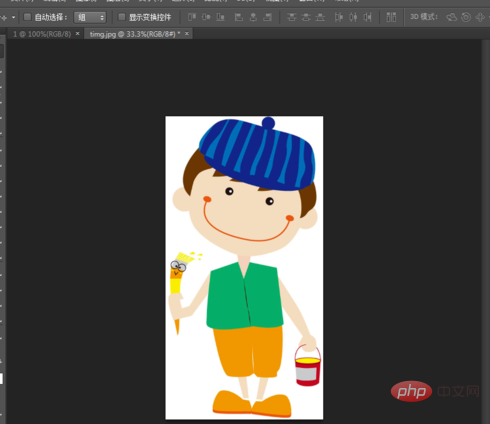Click the Distribute Bottom Edges icon

coord(320,17)
